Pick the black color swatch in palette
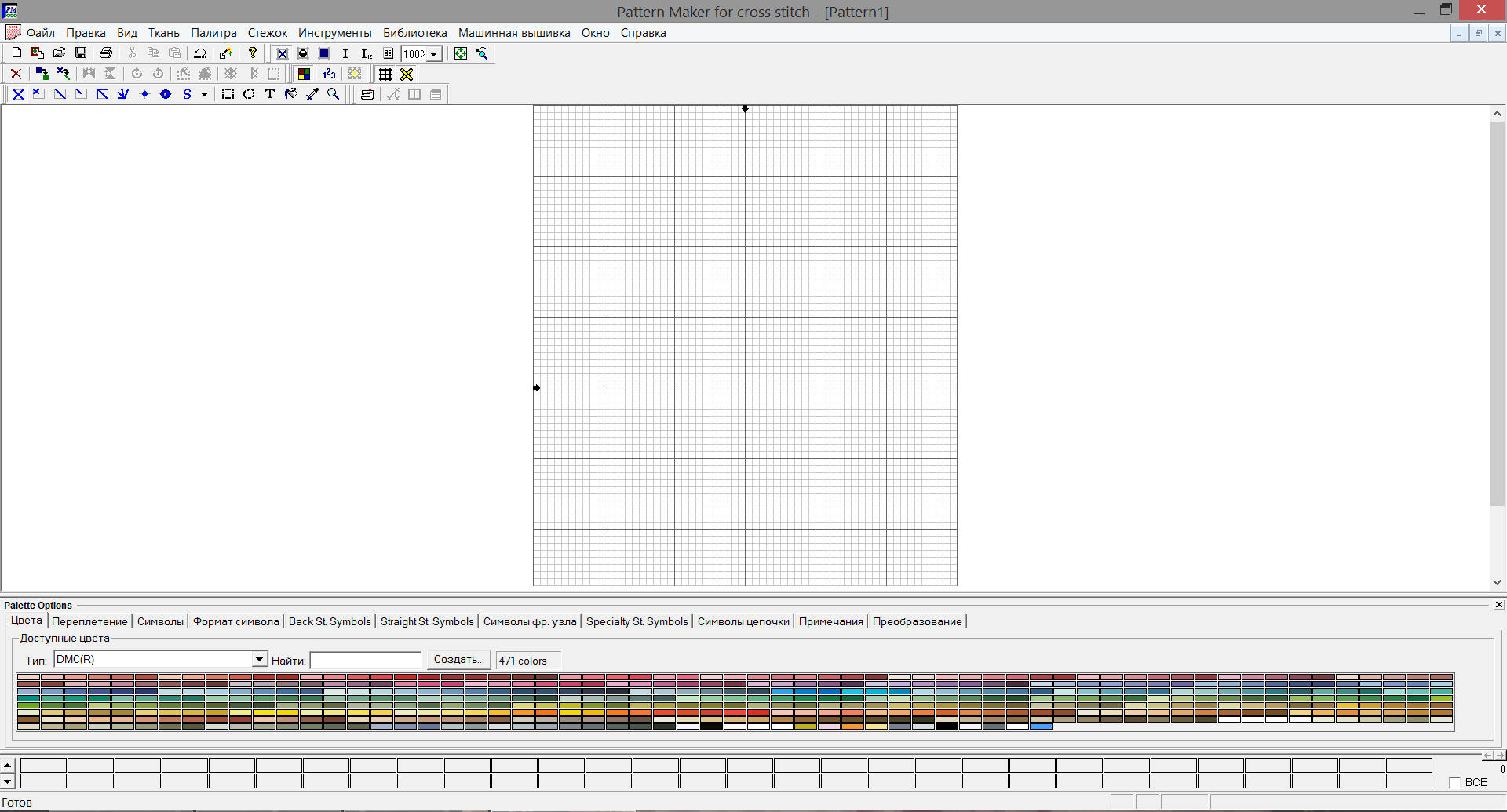 711,726
